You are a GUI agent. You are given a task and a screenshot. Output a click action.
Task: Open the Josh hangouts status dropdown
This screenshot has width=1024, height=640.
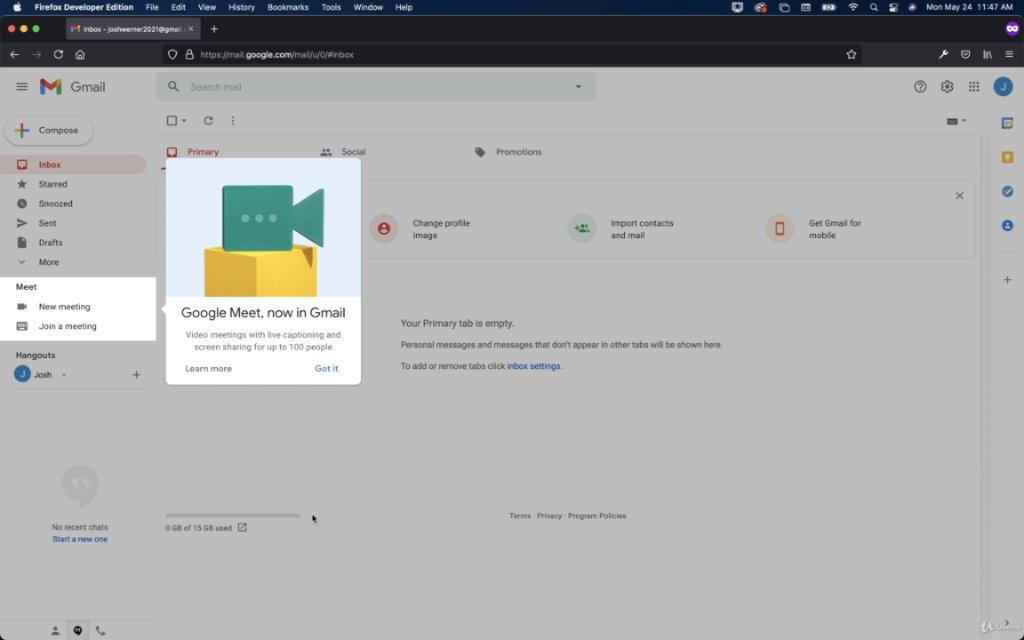pos(64,375)
